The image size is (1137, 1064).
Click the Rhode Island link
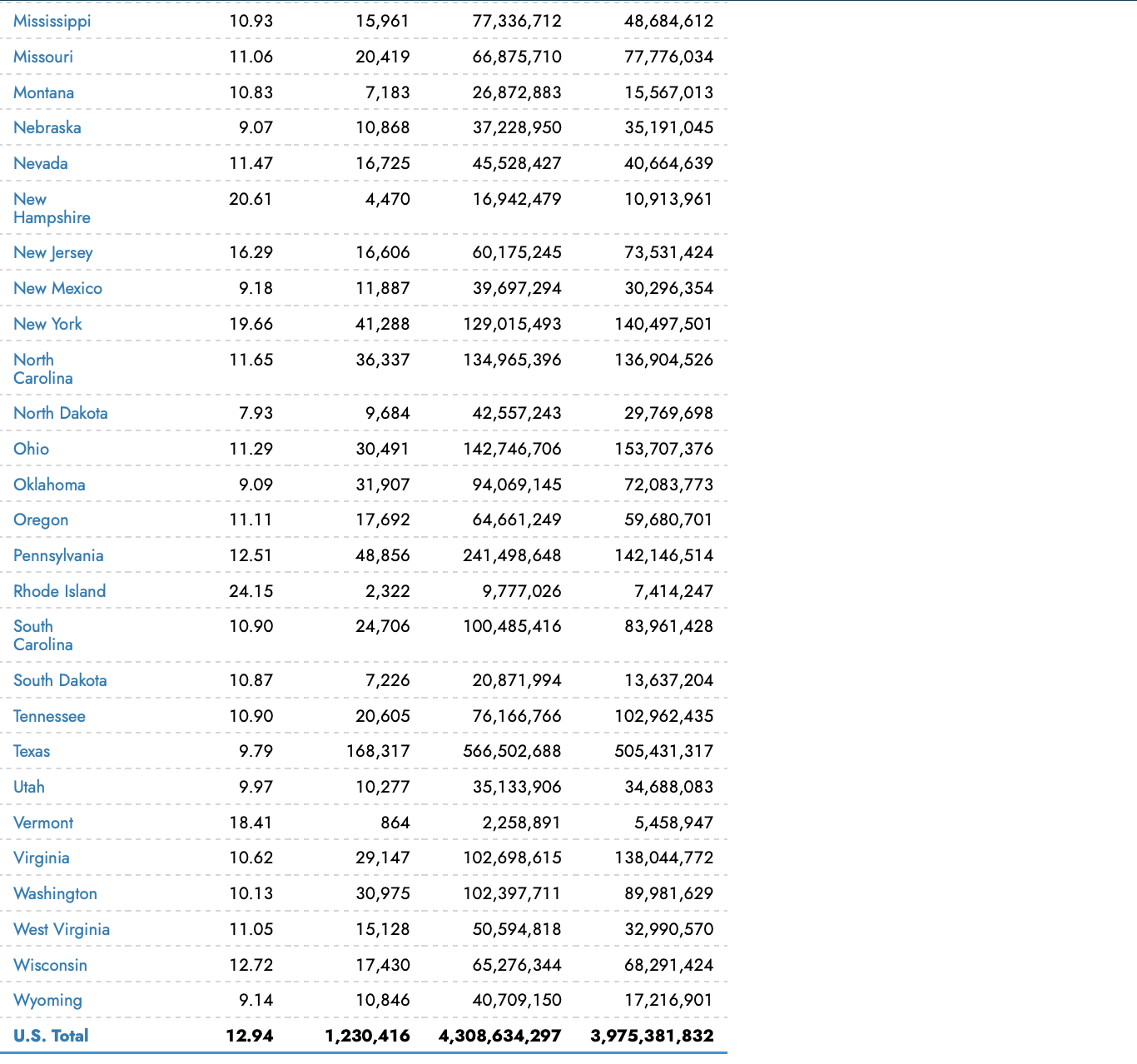pyautogui.click(x=60, y=591)
